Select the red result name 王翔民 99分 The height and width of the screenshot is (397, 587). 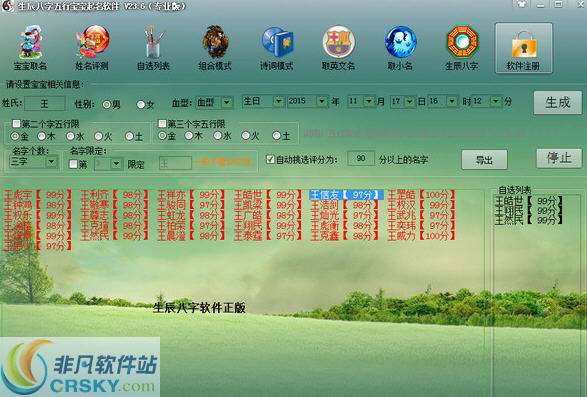[x=268, y=226]
